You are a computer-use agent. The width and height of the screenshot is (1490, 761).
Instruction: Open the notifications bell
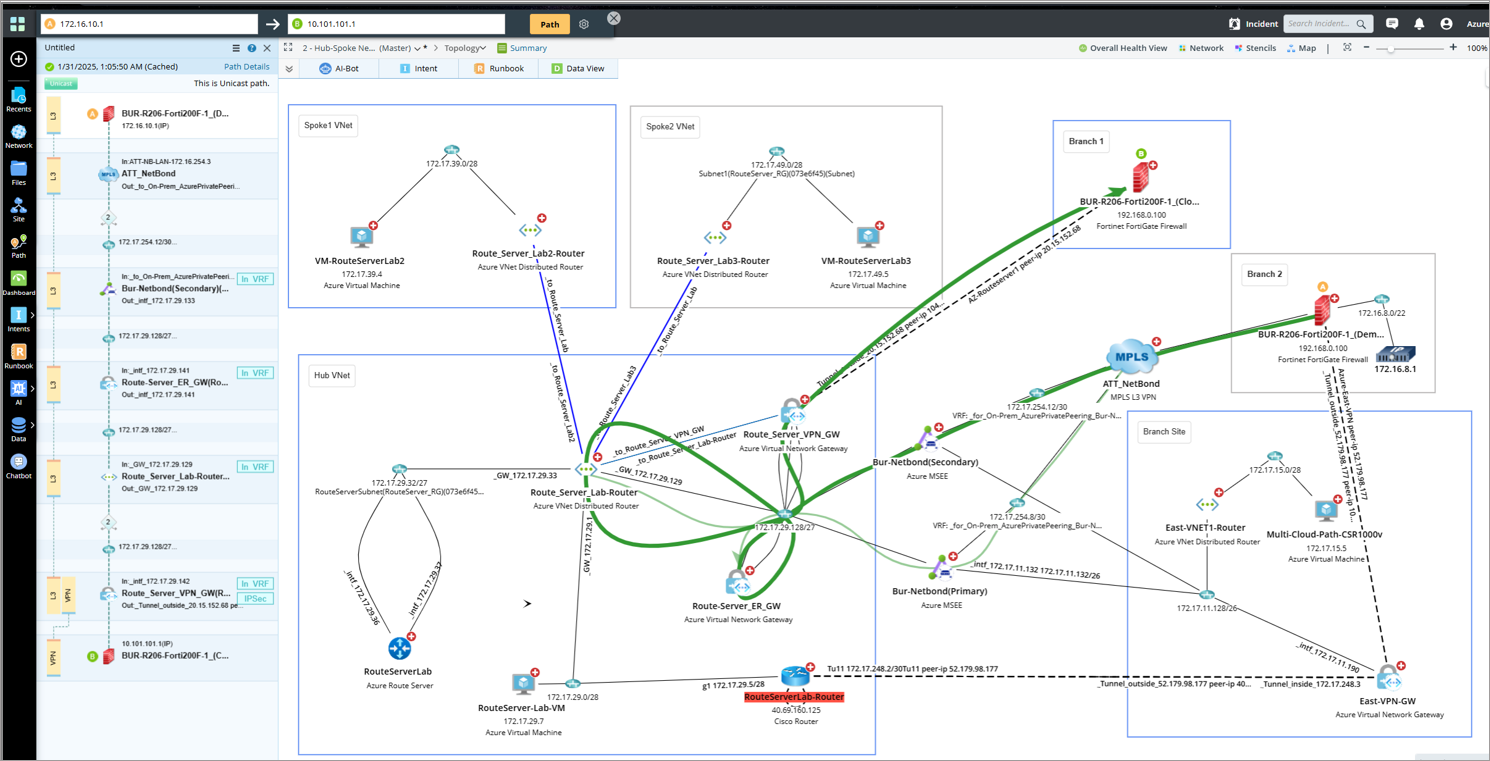(1419, 24)
